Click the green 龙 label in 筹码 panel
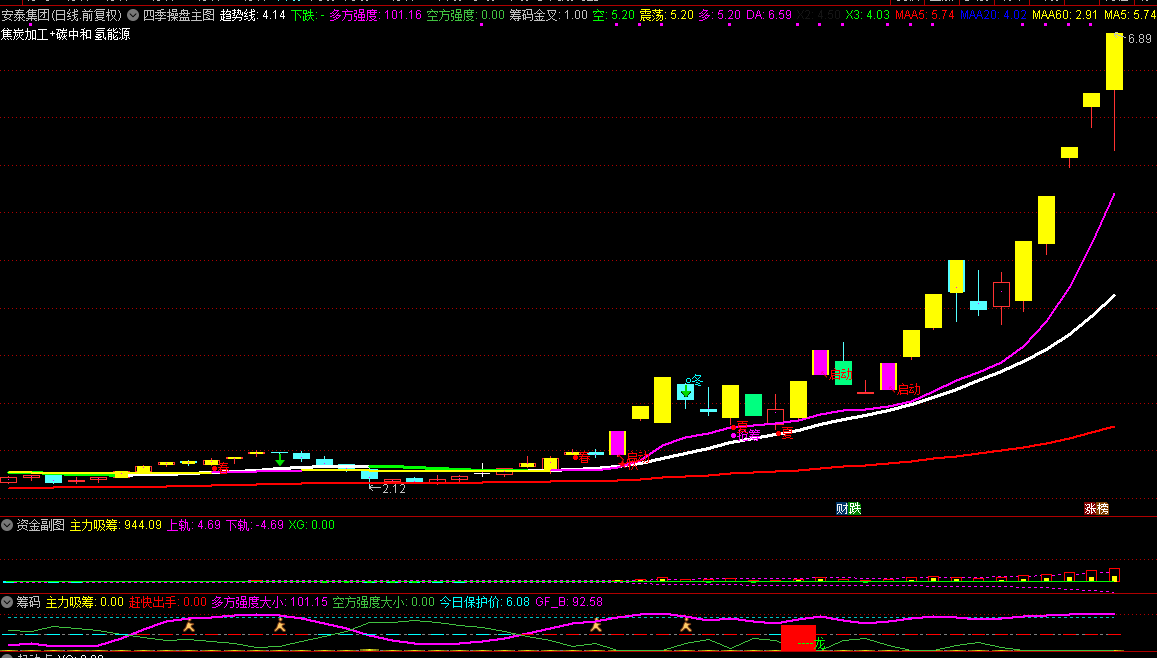 (x=819, y=644)
